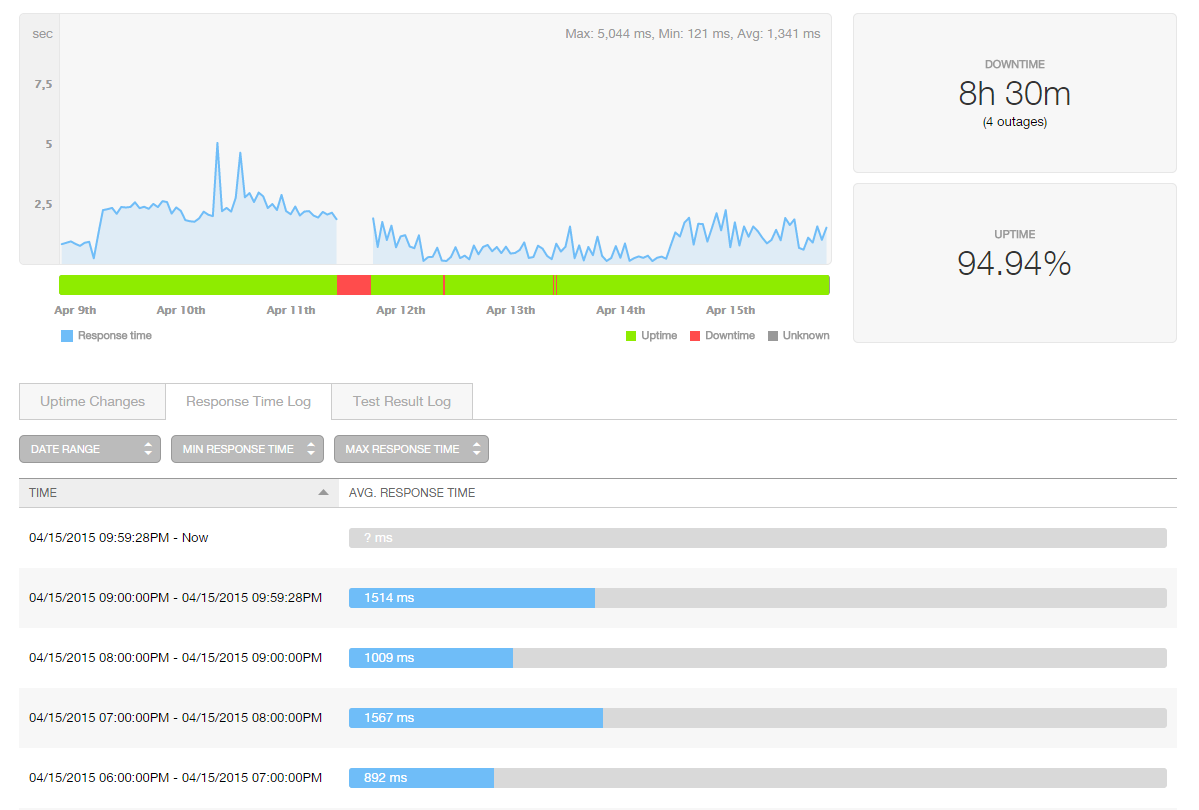Click the large red downtime segment on status bar

click(x=354, y=285)
